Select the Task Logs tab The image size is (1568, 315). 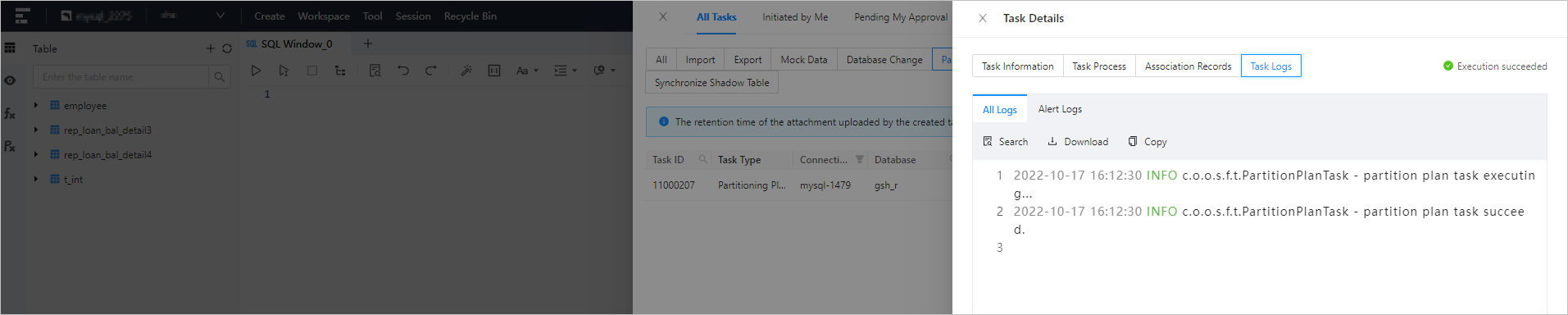[x=1270, y=66]
